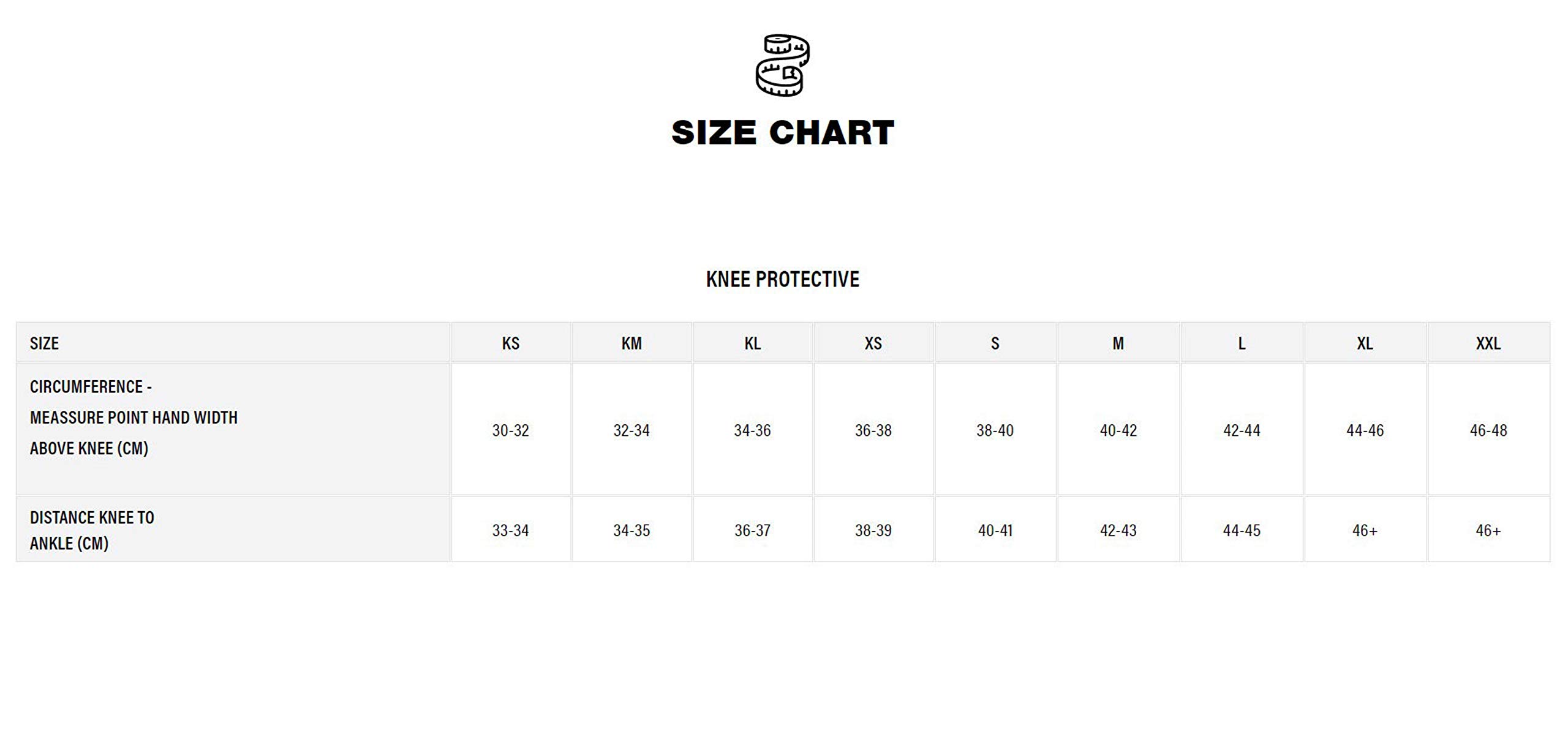Select the KS size column header
The height and width of the screenshot is (742, 1568).
click(510, 343)
